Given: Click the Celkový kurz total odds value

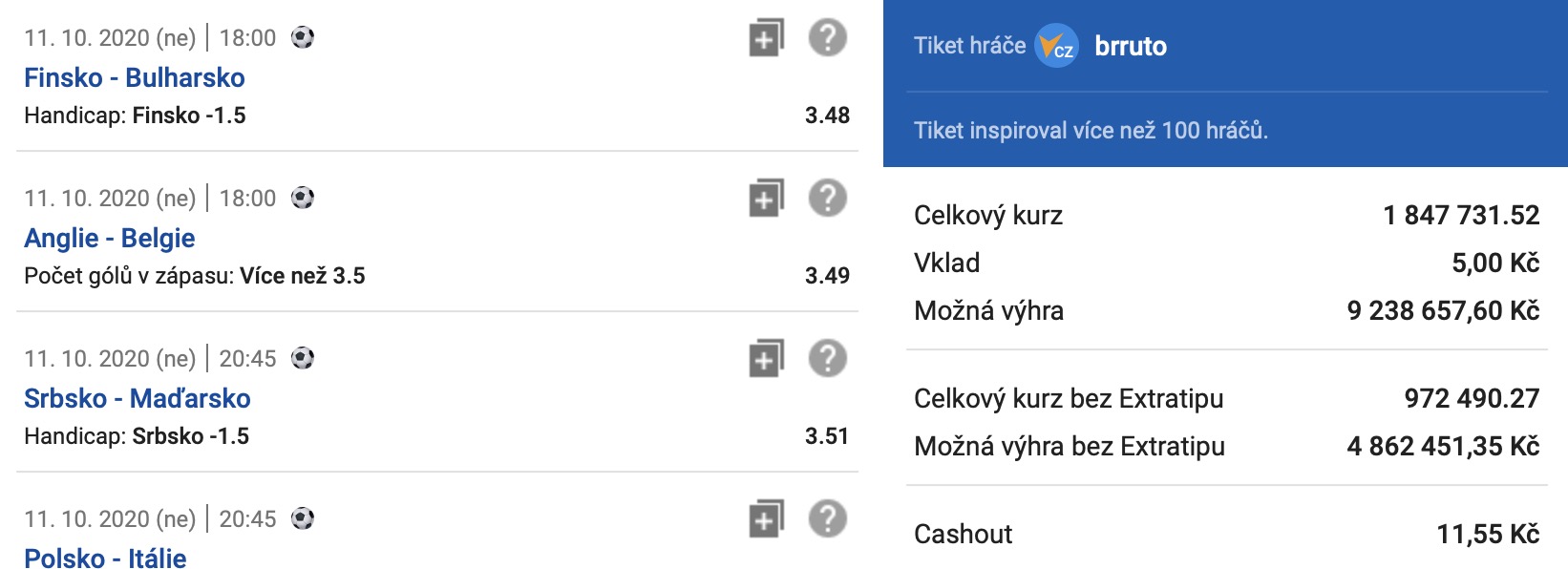Looking at the screenshot, I should tap(1461, 215).
